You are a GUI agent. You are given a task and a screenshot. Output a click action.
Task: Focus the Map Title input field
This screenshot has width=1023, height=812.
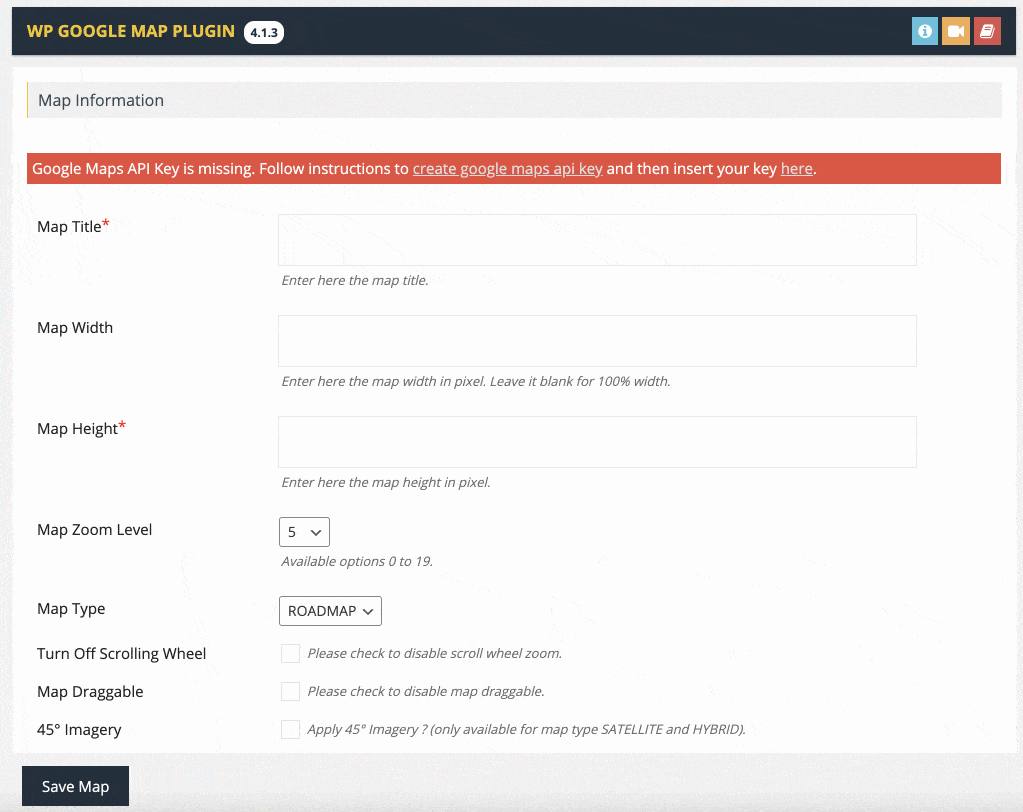pyautogui.click(x=597, y=240)
